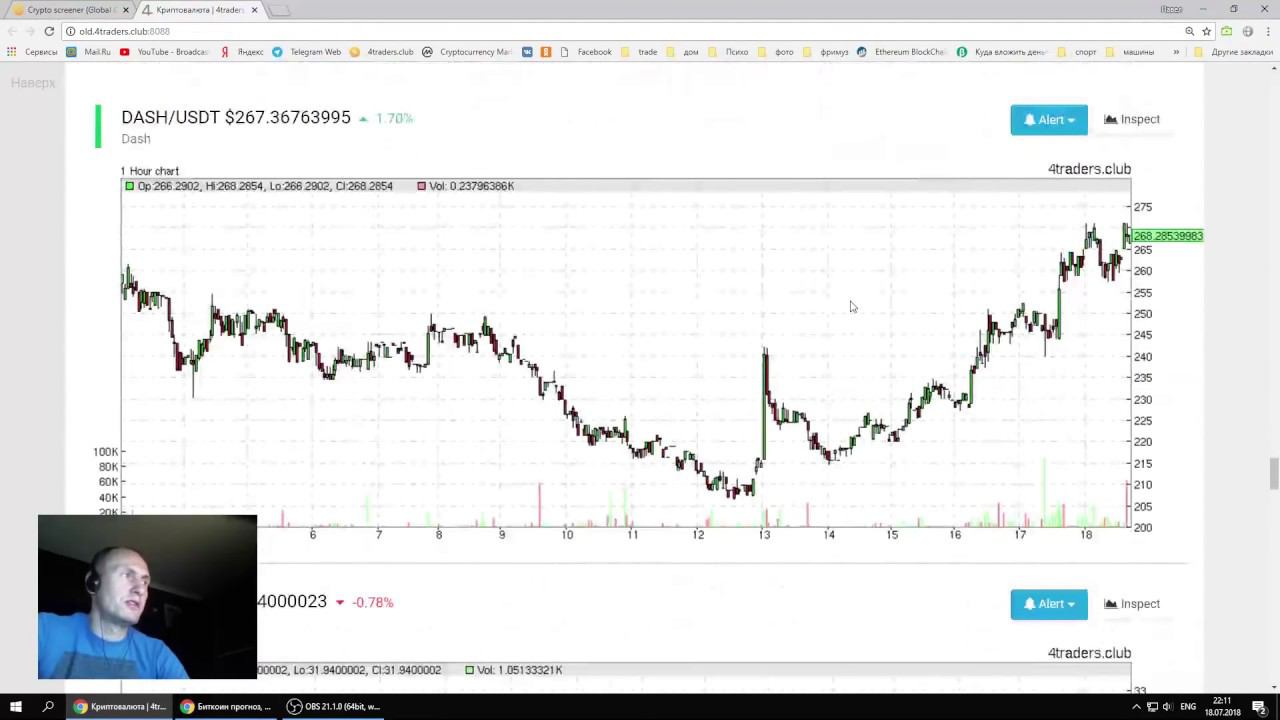
Task: Expand the overflow bookmarks chevron
Action: click(1176, 52)
